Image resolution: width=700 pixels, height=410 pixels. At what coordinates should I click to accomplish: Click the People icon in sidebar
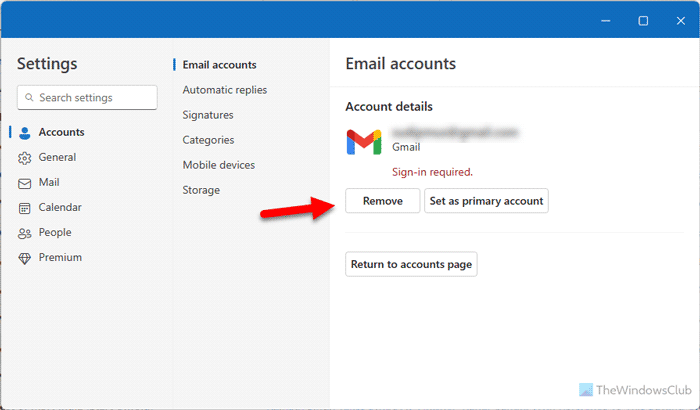[25, 233]
